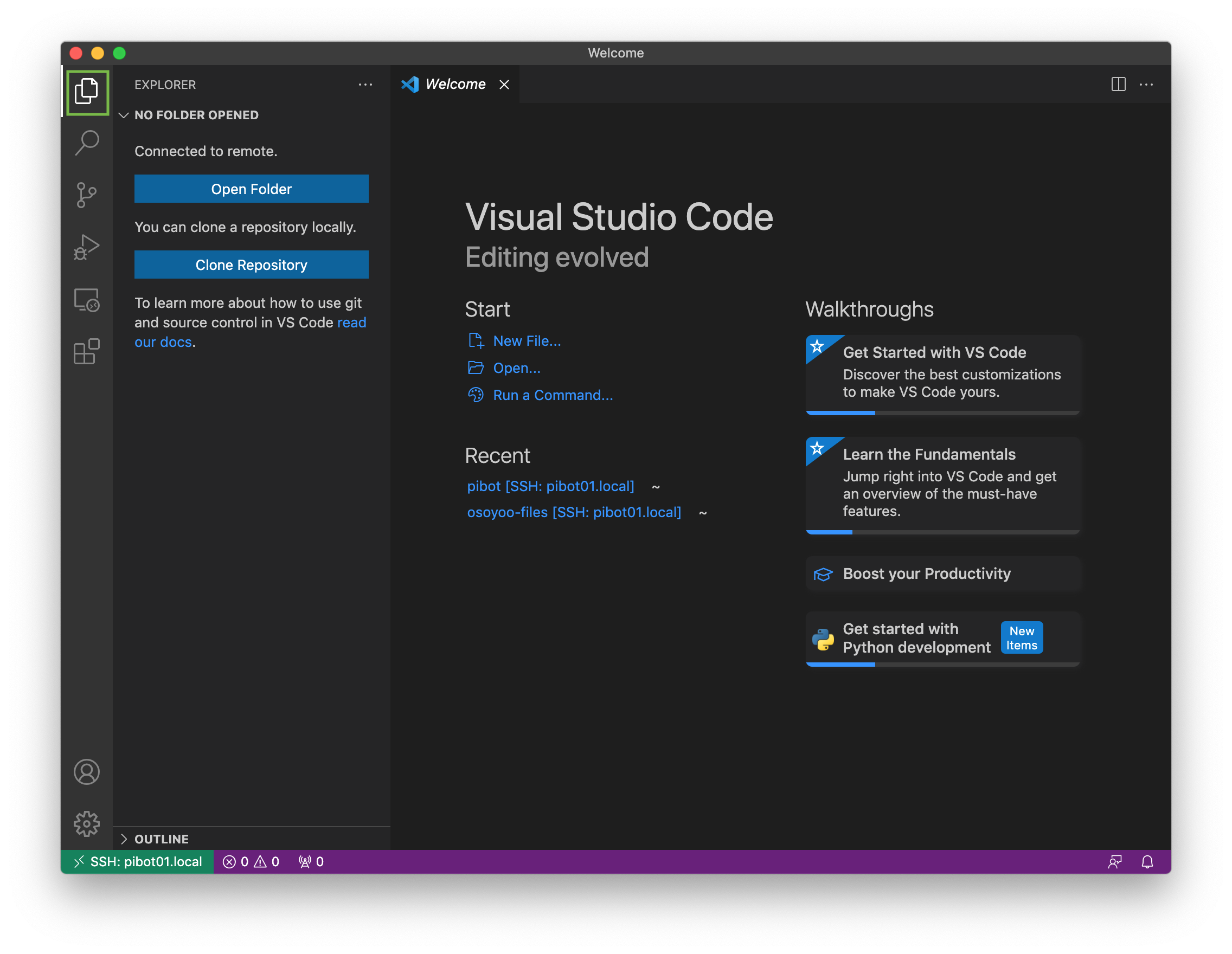The image size is (1232, 954).
Task: Open the Source Control view icon
Action: [x=87, y=195]
